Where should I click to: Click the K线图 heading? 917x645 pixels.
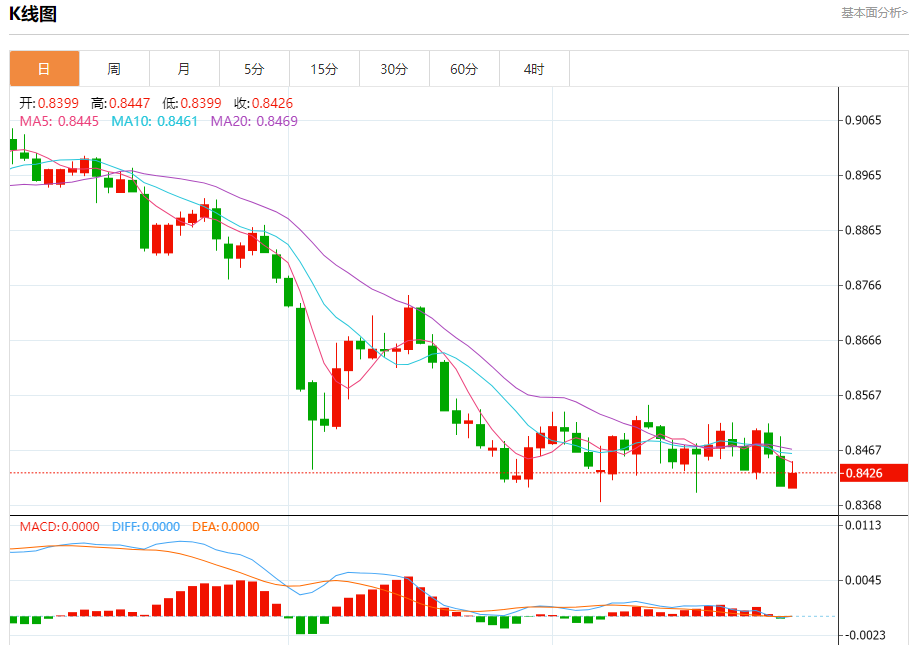[x=33, y=13]
